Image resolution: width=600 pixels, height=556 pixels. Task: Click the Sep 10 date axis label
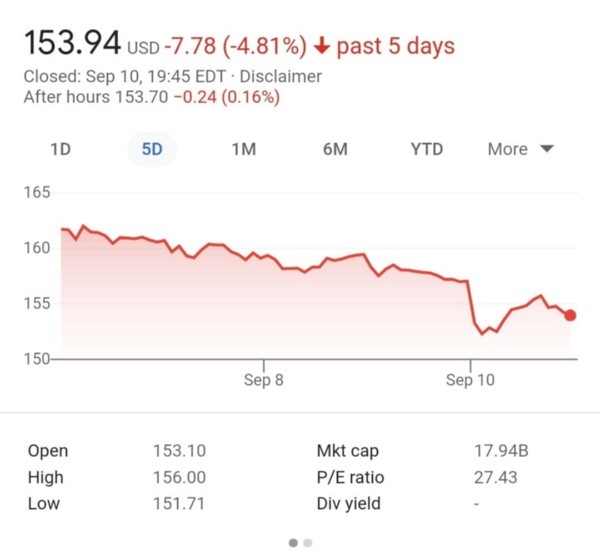[470, 381]
